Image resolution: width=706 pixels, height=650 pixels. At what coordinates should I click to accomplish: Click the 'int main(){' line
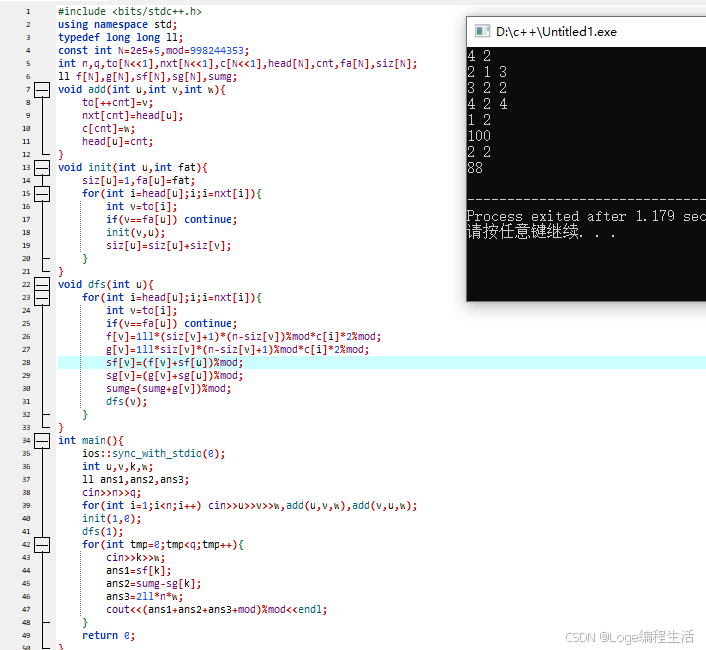point(91,441)
